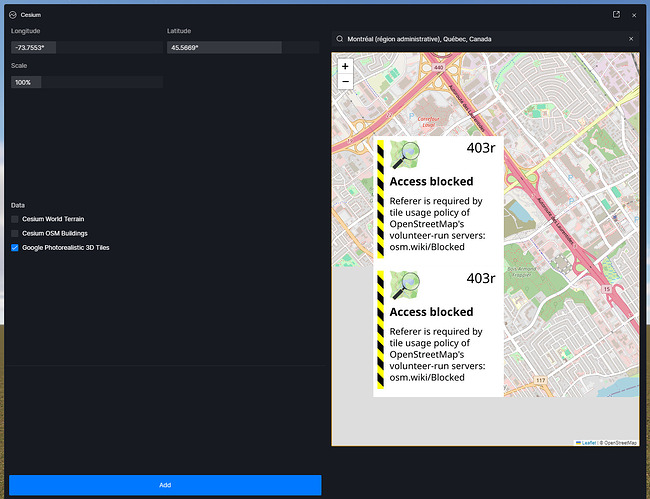Screen dimensions: 650x499
Task: Zoom in on the map
Action: tap(345, 66)
